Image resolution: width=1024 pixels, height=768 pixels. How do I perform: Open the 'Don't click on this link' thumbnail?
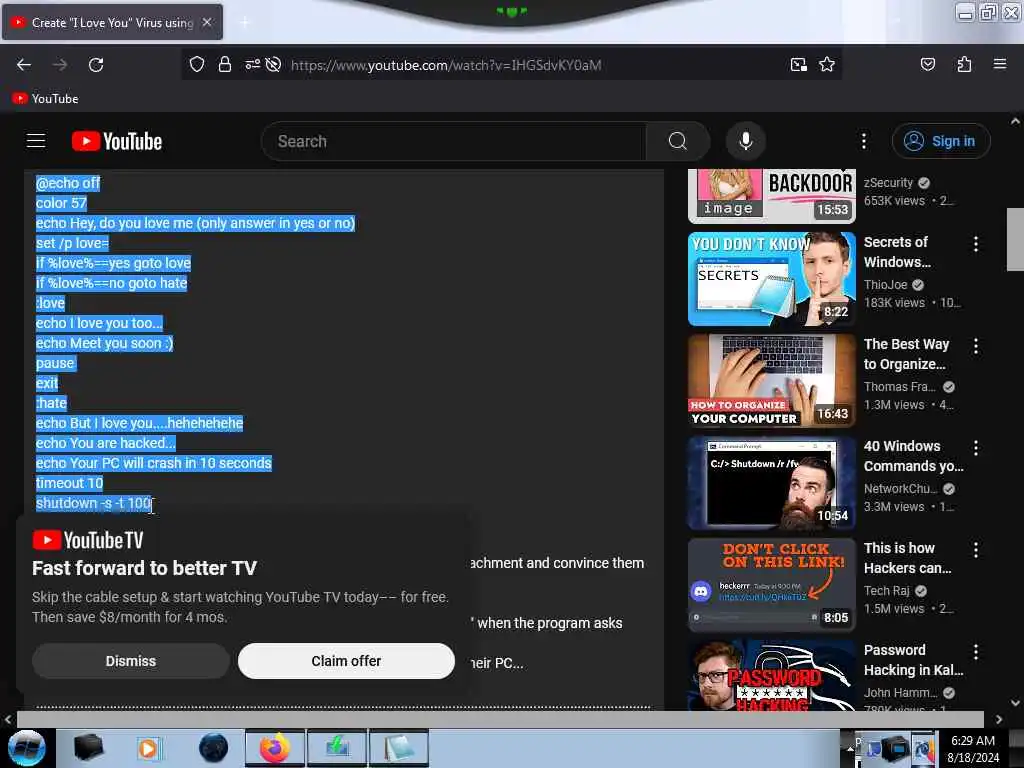click(x=772, y=584)
